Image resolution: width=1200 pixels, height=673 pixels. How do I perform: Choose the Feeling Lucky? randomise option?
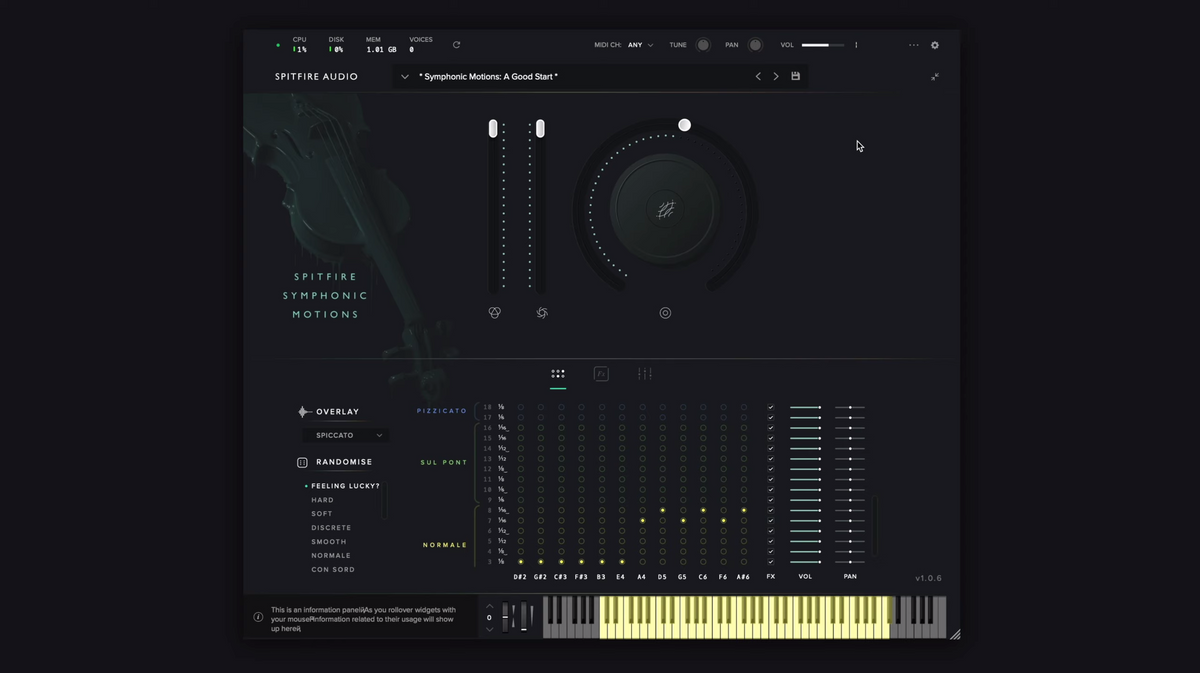(x=345, y=486)
